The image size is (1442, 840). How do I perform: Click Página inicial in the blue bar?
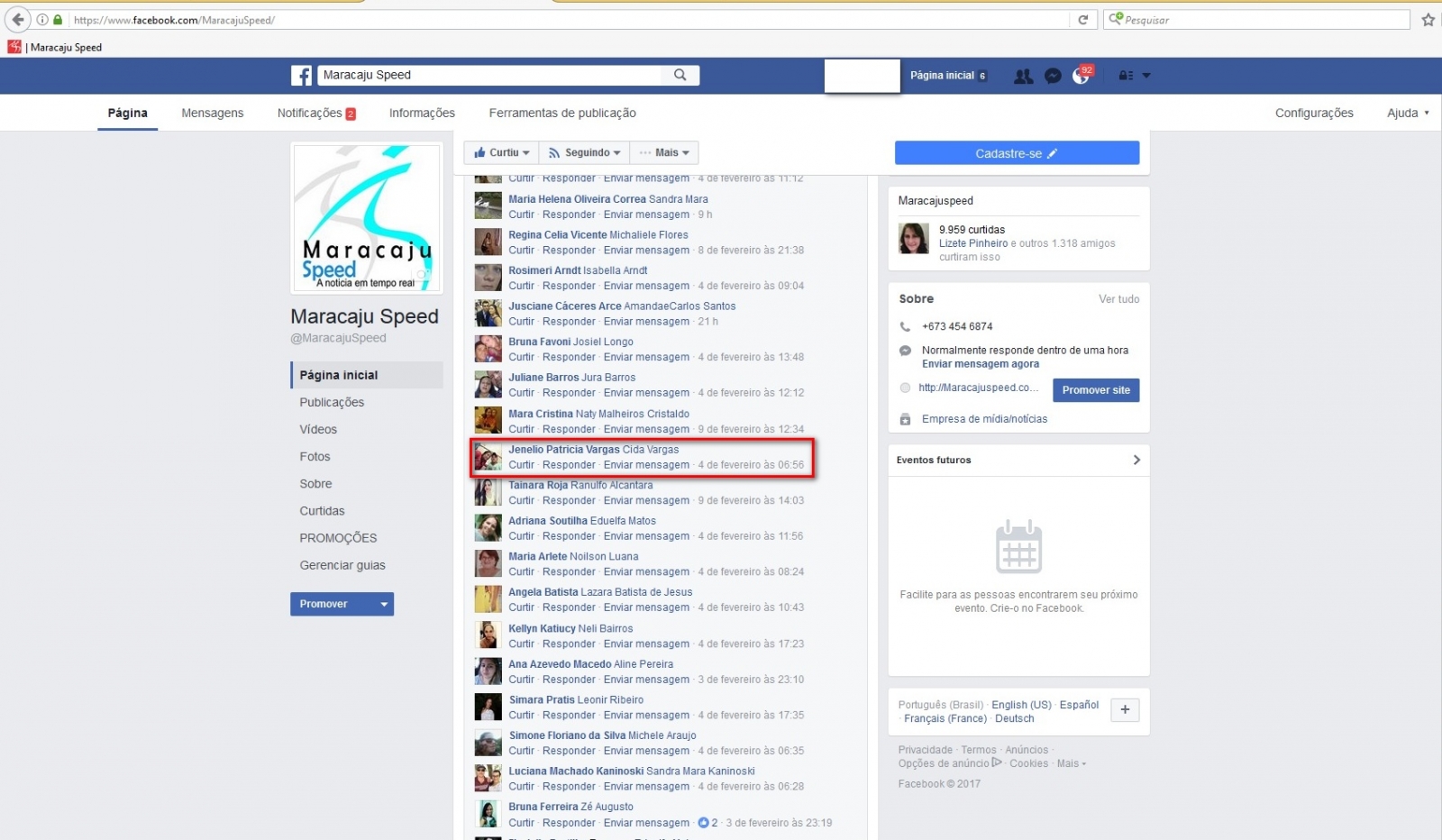pyautogui.click(x=942, y=76)
